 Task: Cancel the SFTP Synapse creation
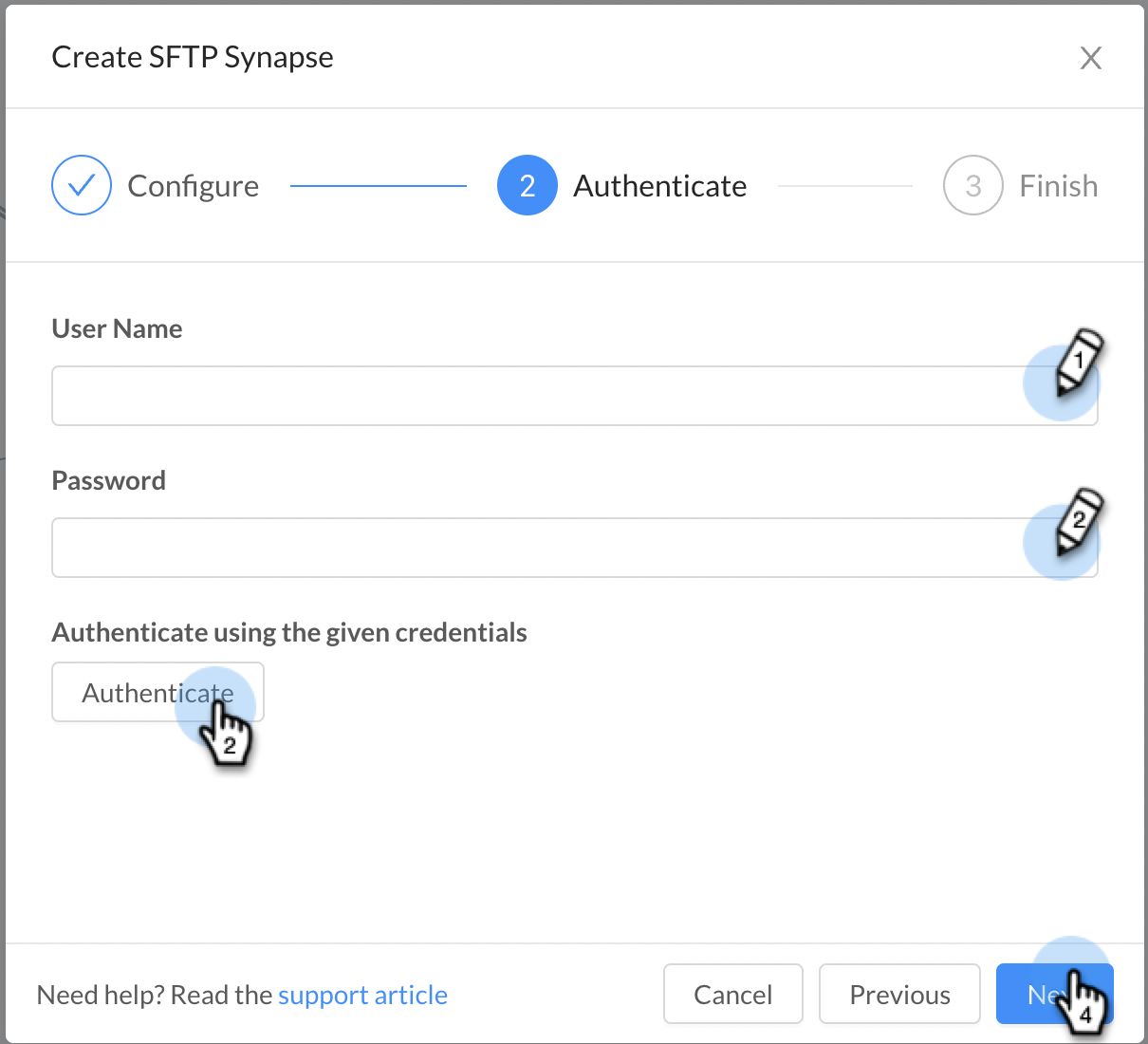point(733,994)
